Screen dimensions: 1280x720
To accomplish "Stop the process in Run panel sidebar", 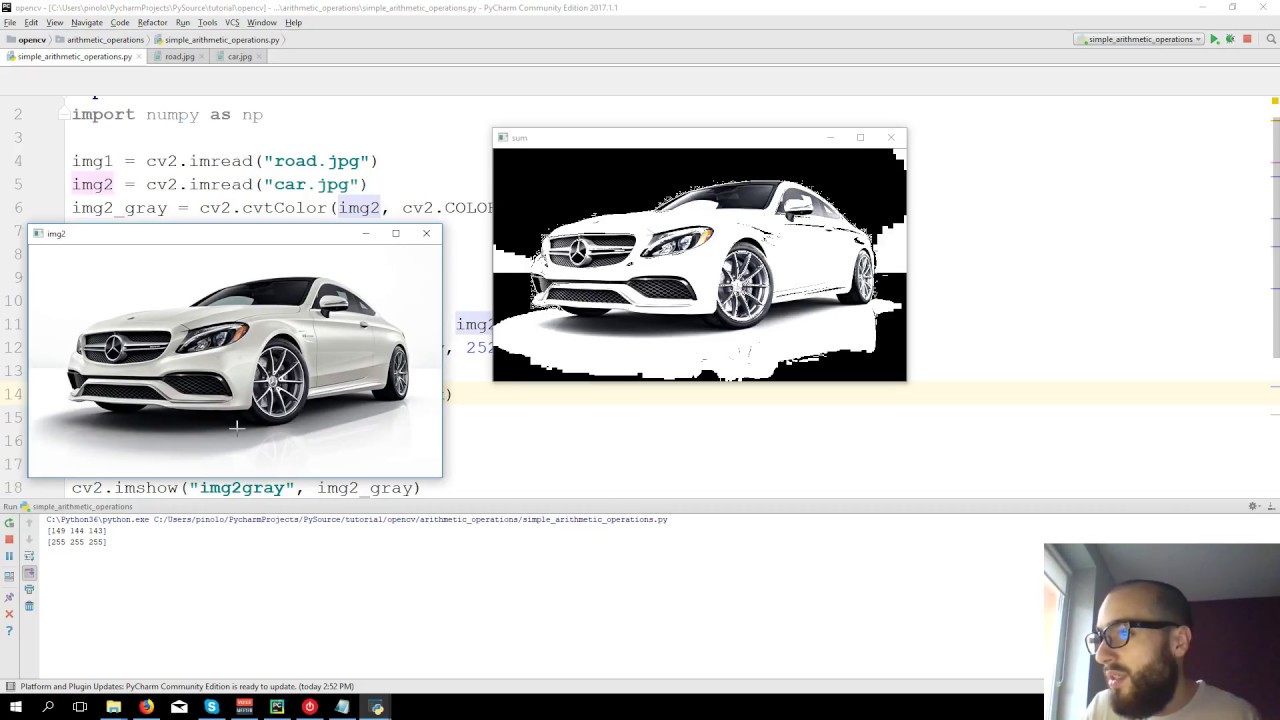I will pyautogui.click(x=9, y=539).
